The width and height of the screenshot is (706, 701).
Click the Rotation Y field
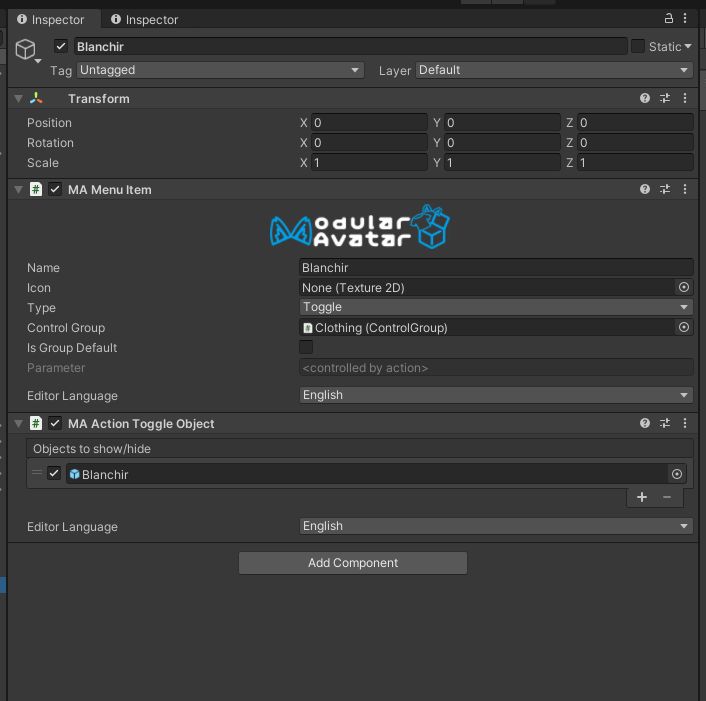pos(502,143)
